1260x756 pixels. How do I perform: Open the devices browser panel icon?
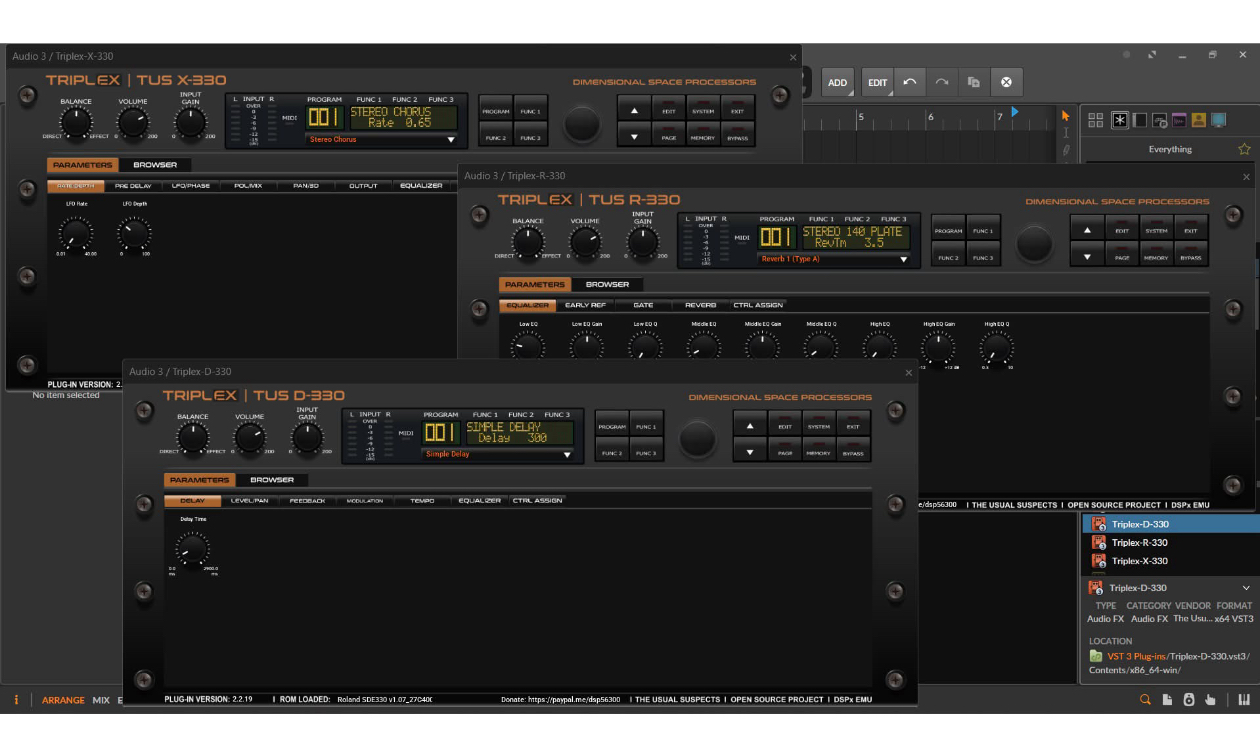tap(1140, 120)
